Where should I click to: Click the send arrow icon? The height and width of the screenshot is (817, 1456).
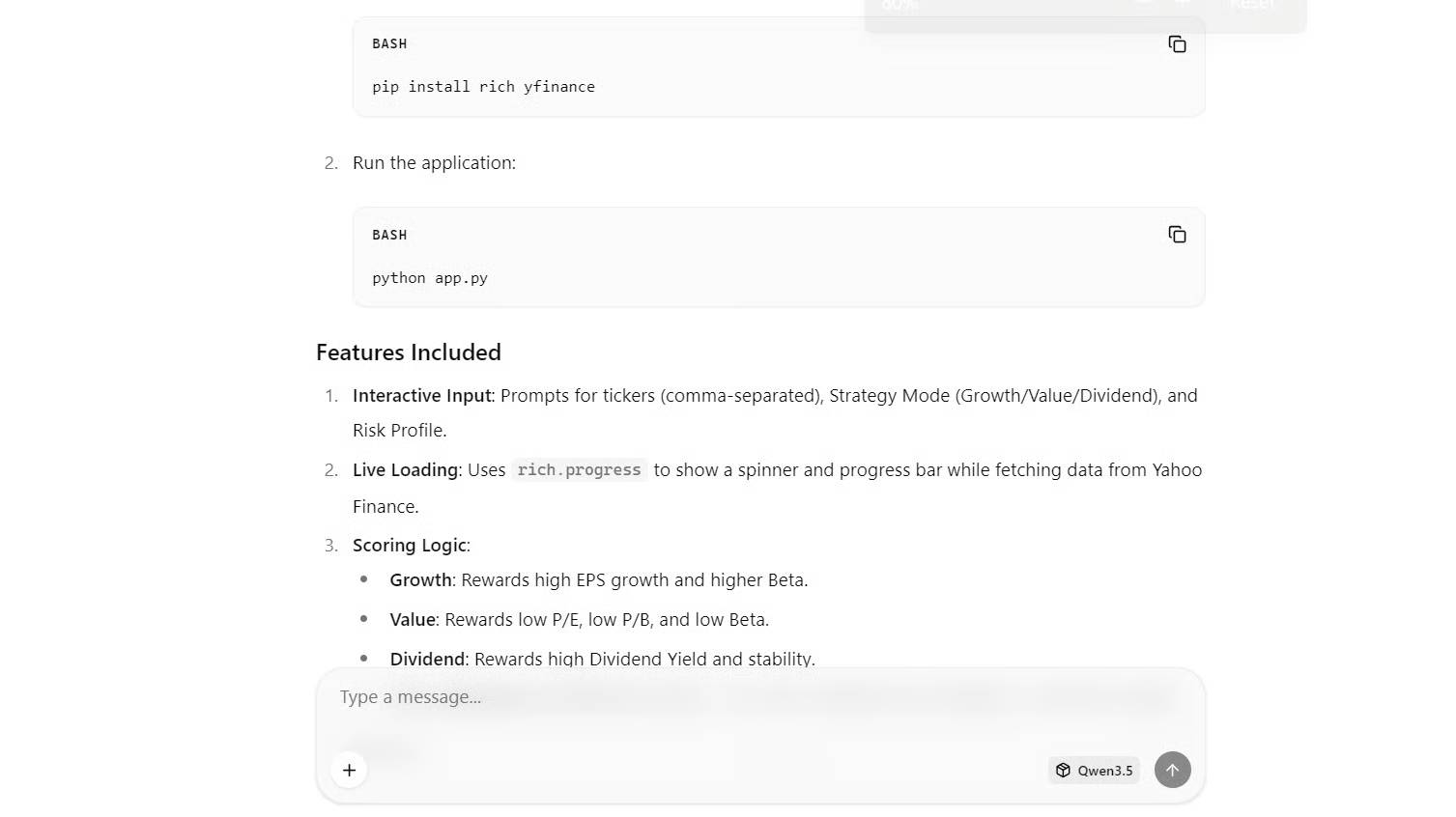[x=1172, y=770]
